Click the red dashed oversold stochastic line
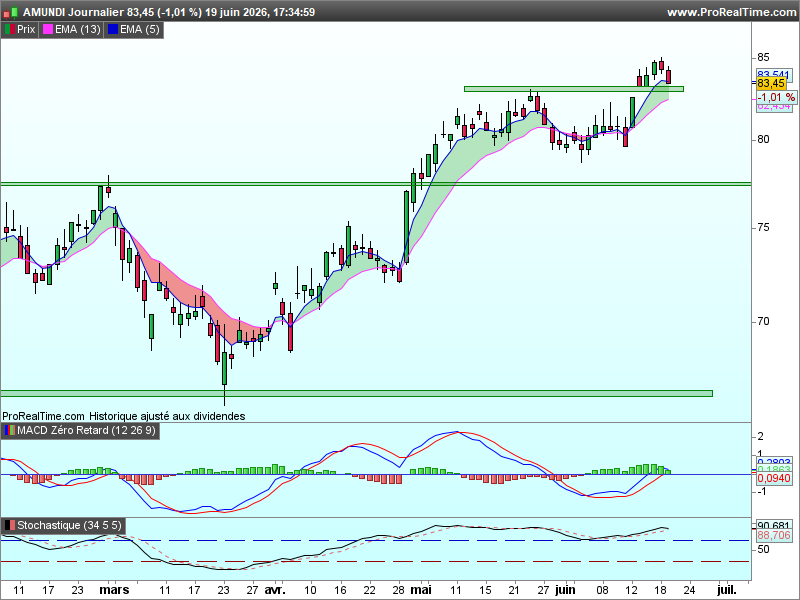800x600 pixels. coord(376,562)
